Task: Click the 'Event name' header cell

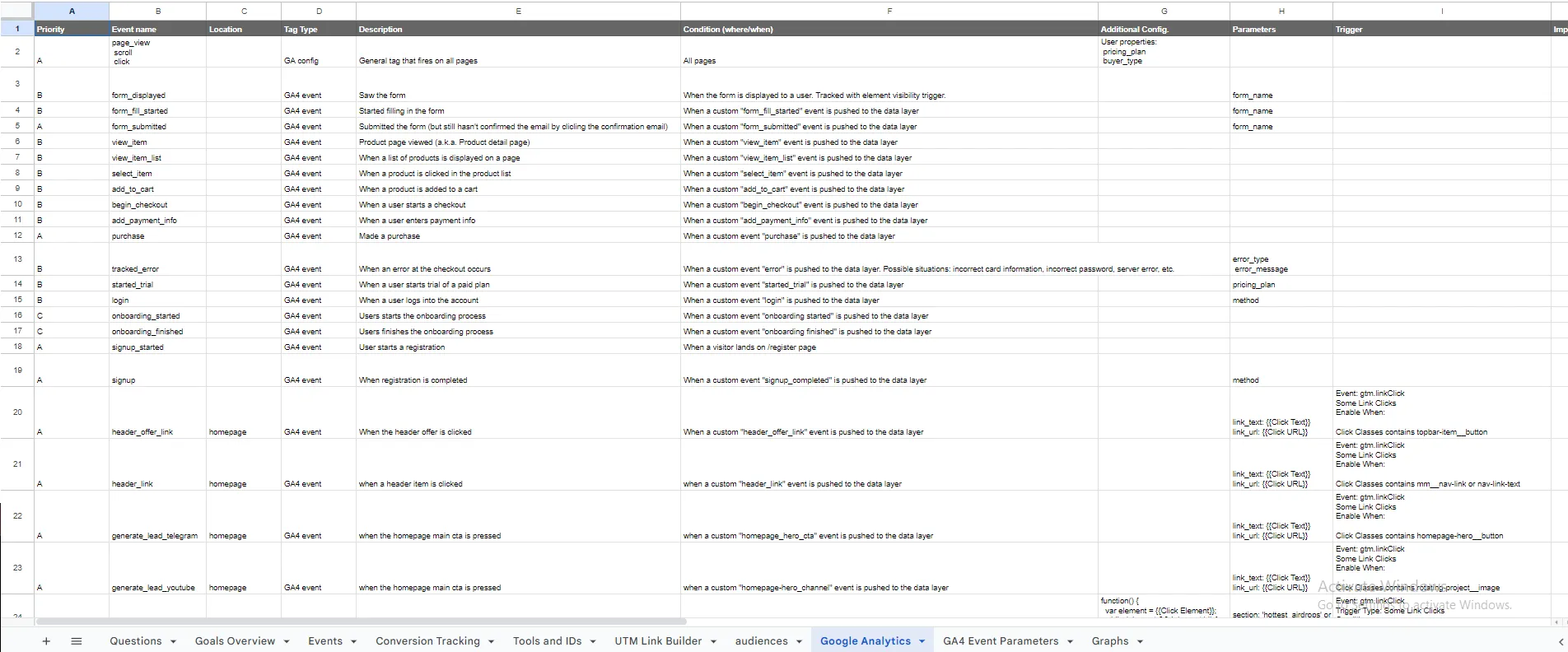Action: 156,29
